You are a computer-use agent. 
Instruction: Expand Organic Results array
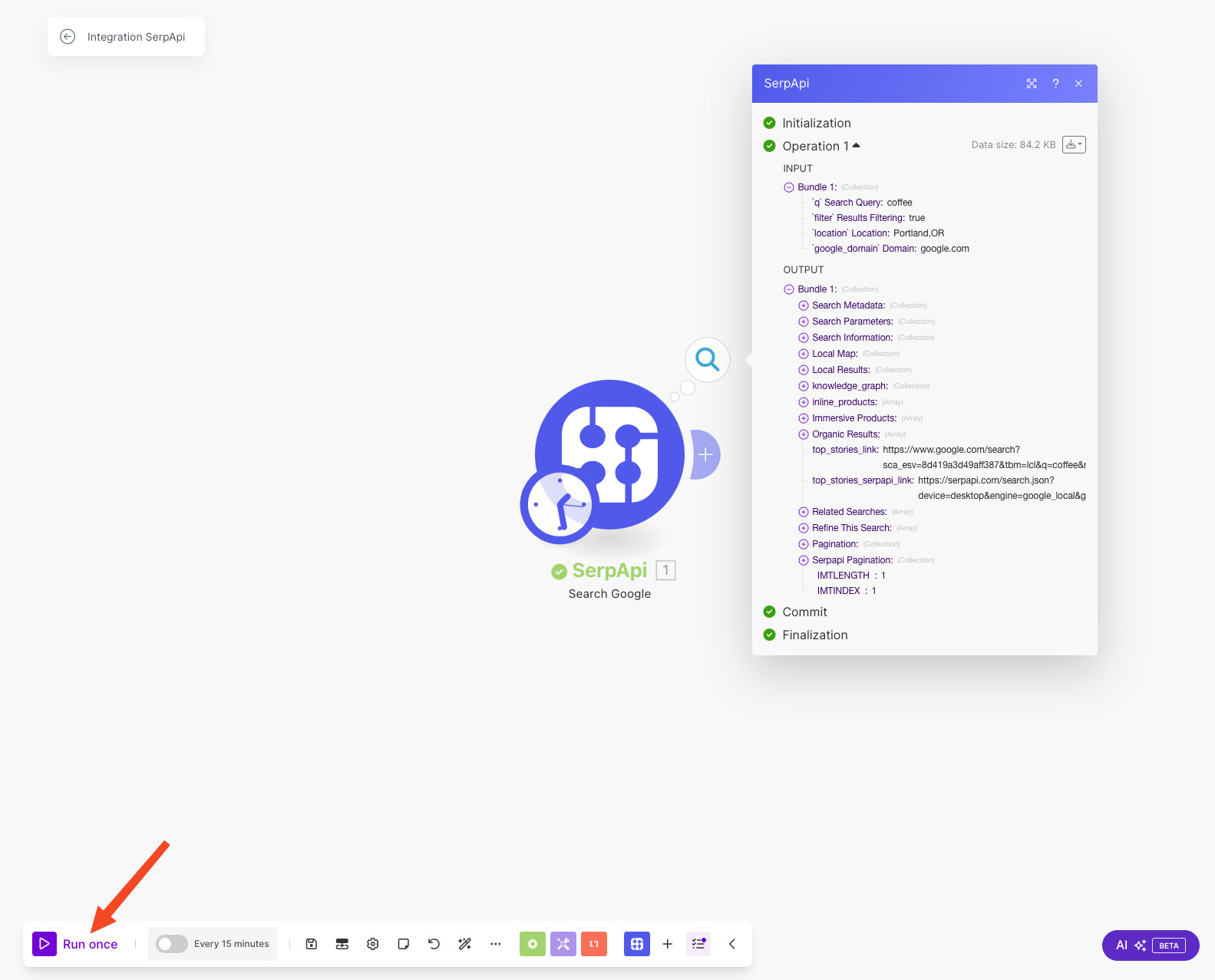(804, 434)
